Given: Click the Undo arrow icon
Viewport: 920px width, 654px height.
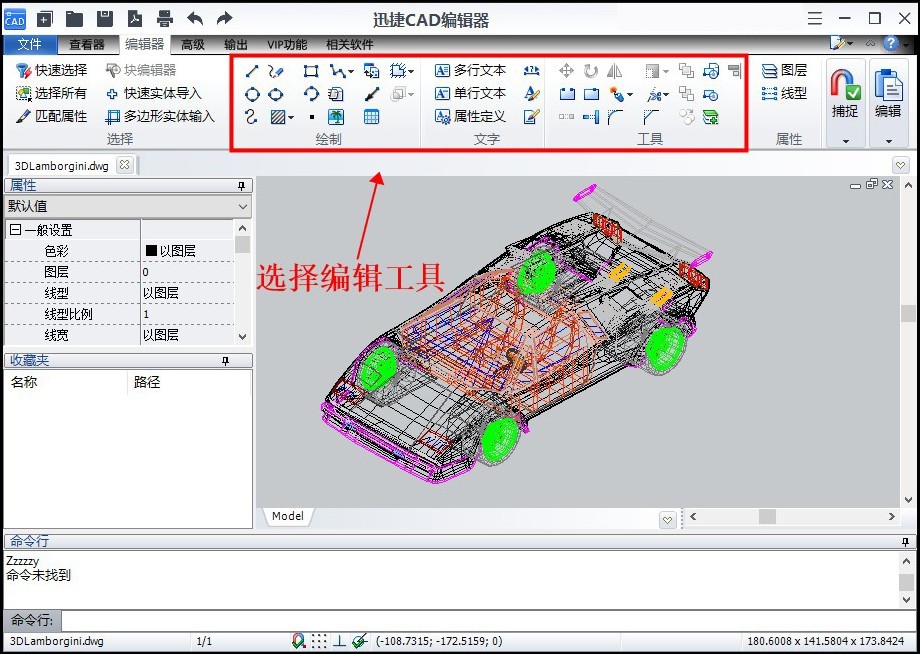Looking at the screenshot, I should pos(195,18).
